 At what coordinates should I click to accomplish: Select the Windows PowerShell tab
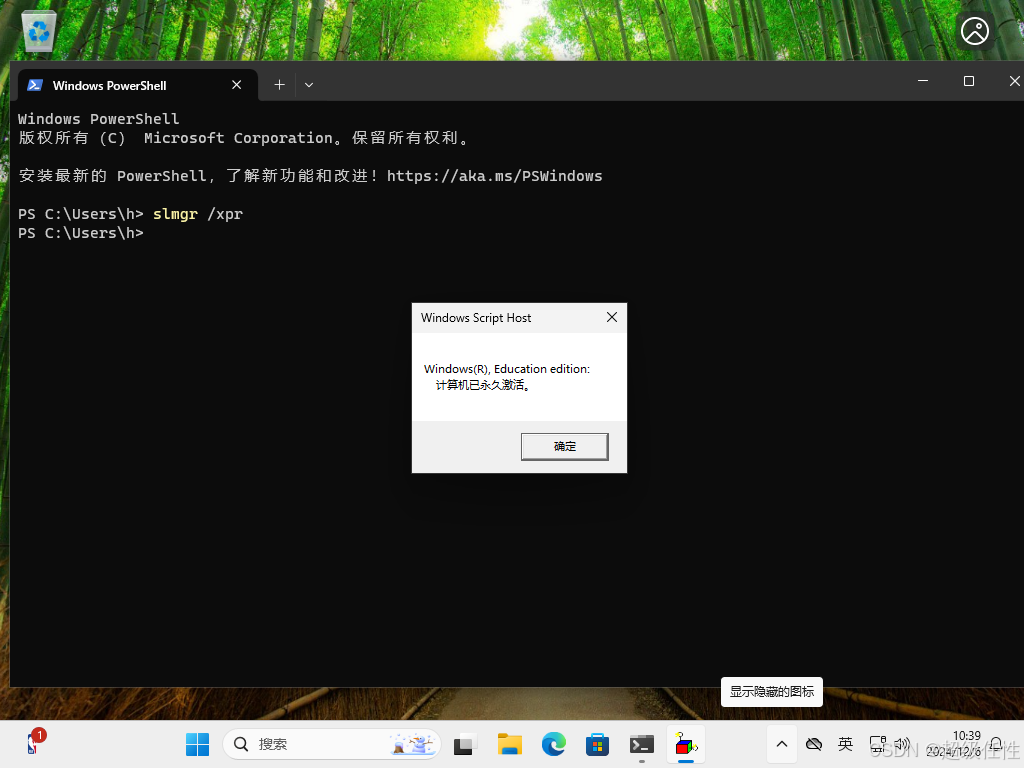point(137,85)
